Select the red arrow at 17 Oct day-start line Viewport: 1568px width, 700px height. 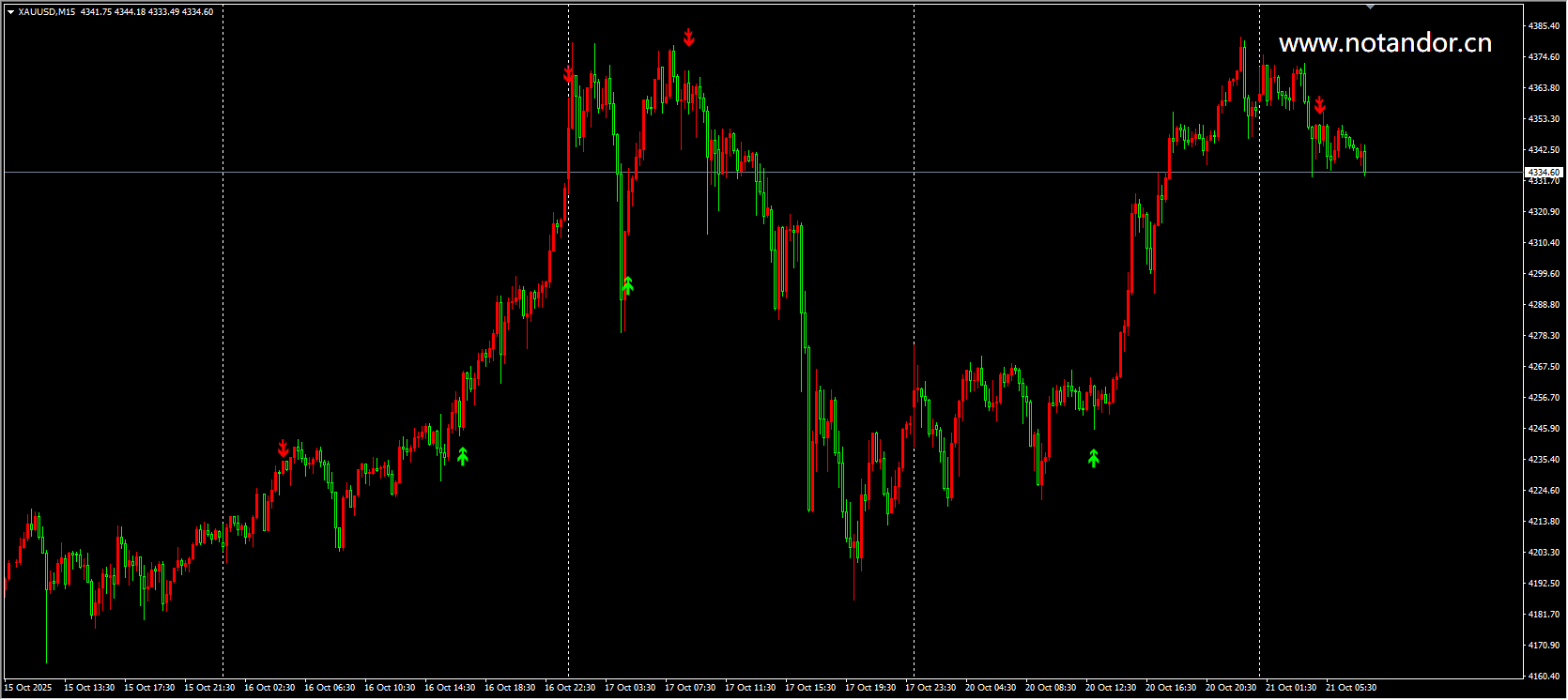(x=568, y=73)
